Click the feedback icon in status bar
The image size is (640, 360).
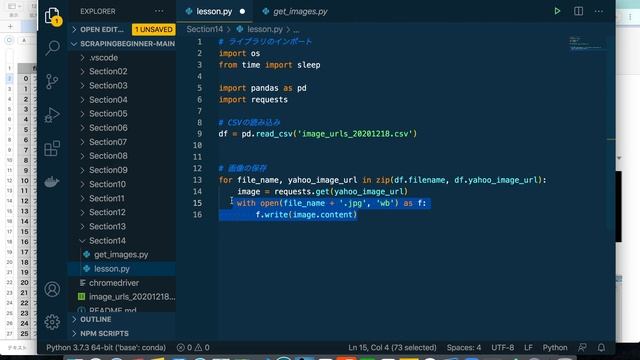click(x=582, y=347)
